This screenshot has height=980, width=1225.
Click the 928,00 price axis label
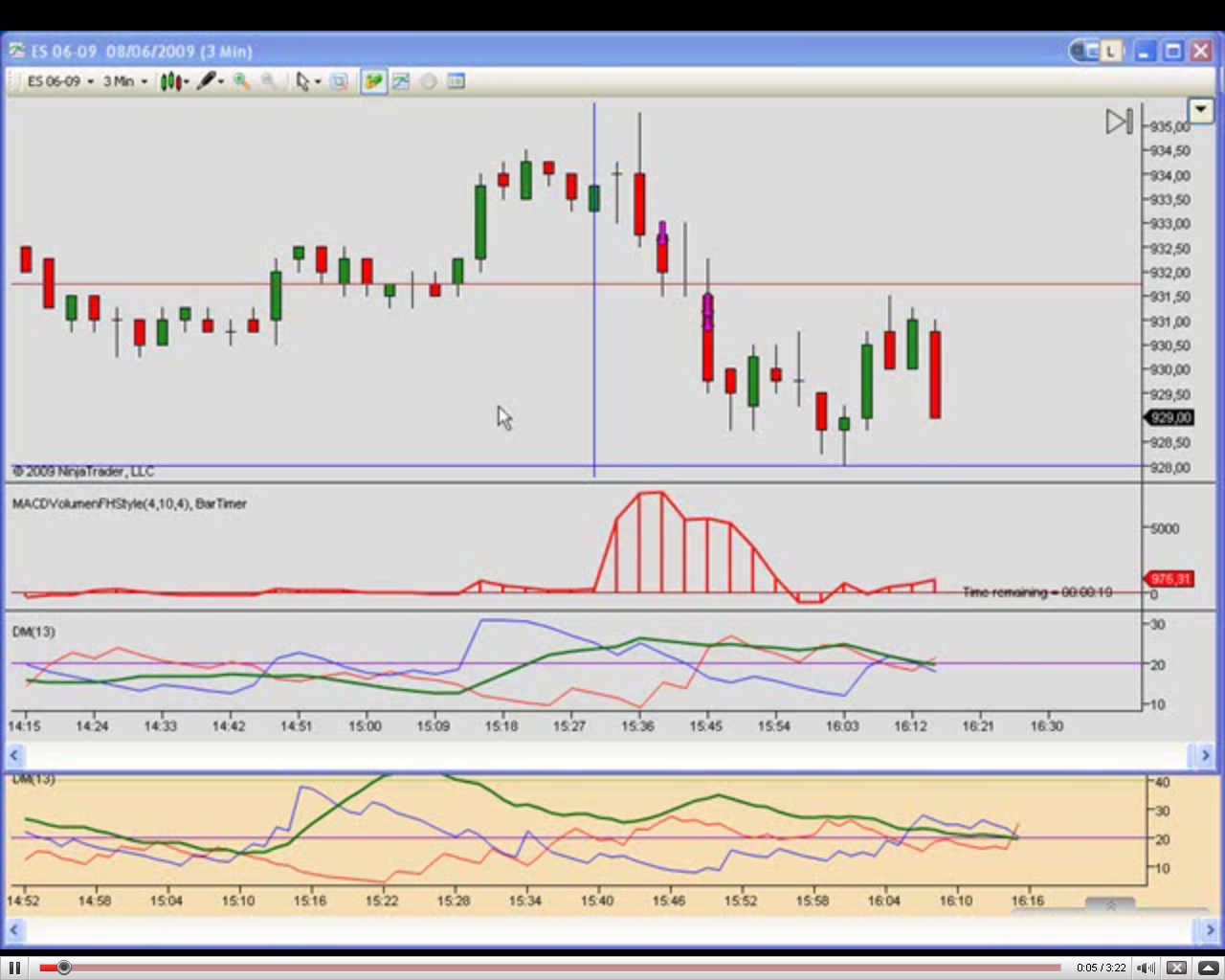click(1170, 467)
